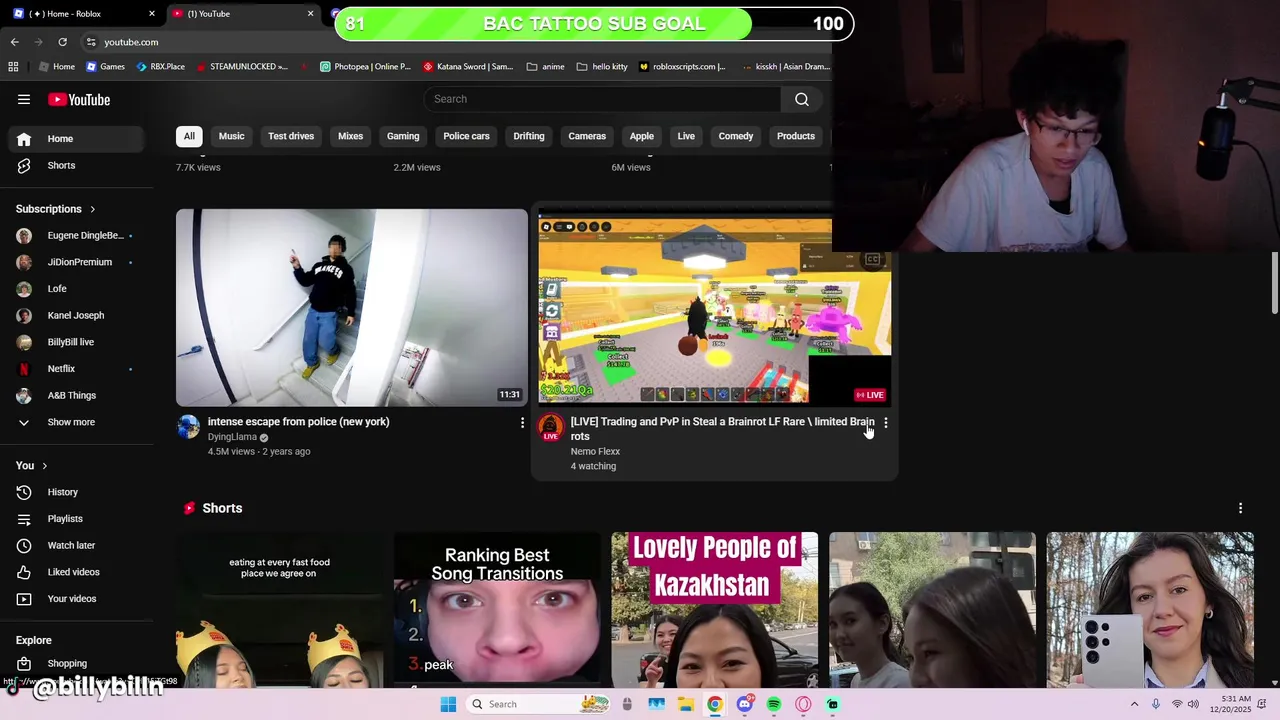Image resolution: width=1280 pixels, height=720 pixels.
Task: Select the Drifting filter chip
Action: (529, 136)
